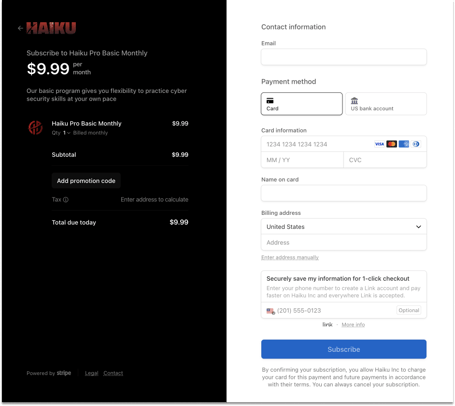
Task: Expand the United States country dropdown
Action: pos(344,227)
